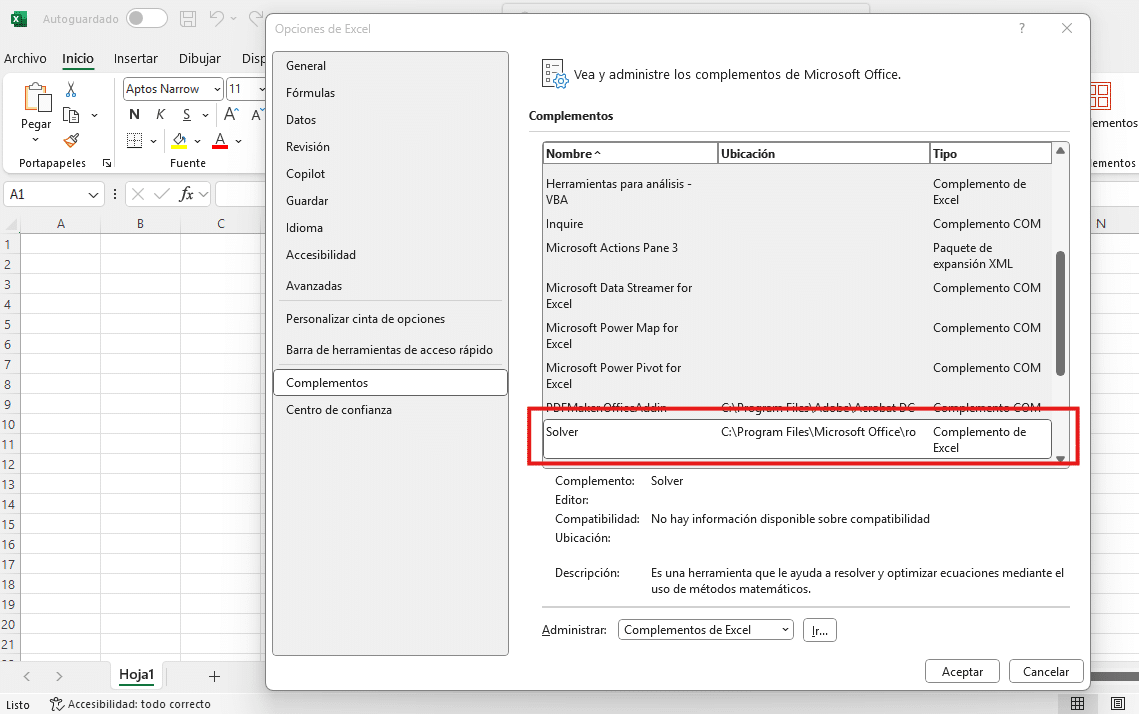The height and width of the screenshot is (714, 1139).
Task: Select the Solver add-in row
Action: (797, 439)
